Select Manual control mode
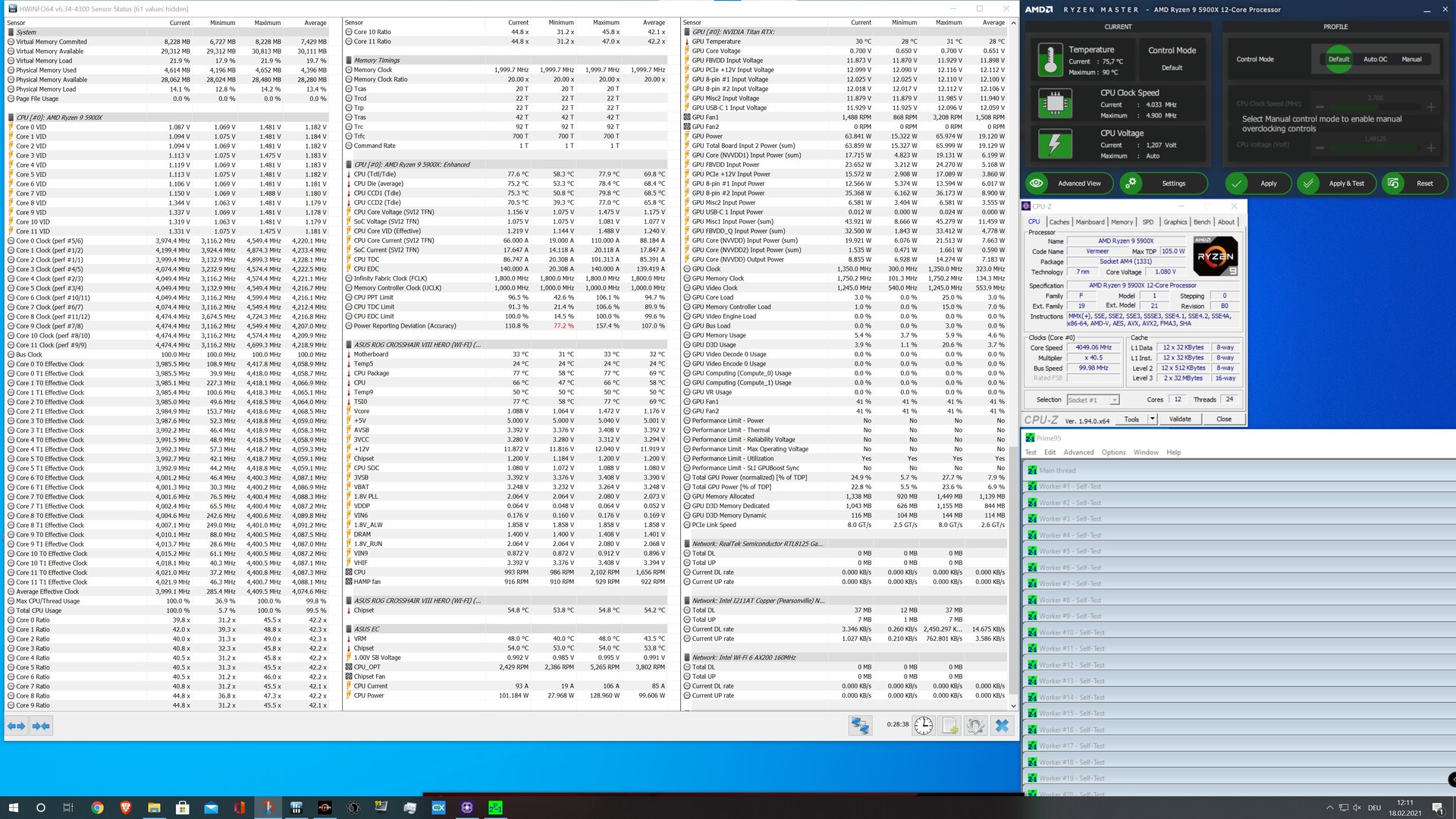The width and height of the screenshot is (1456, 819). pyautogui.click(x=1411, y=59)
